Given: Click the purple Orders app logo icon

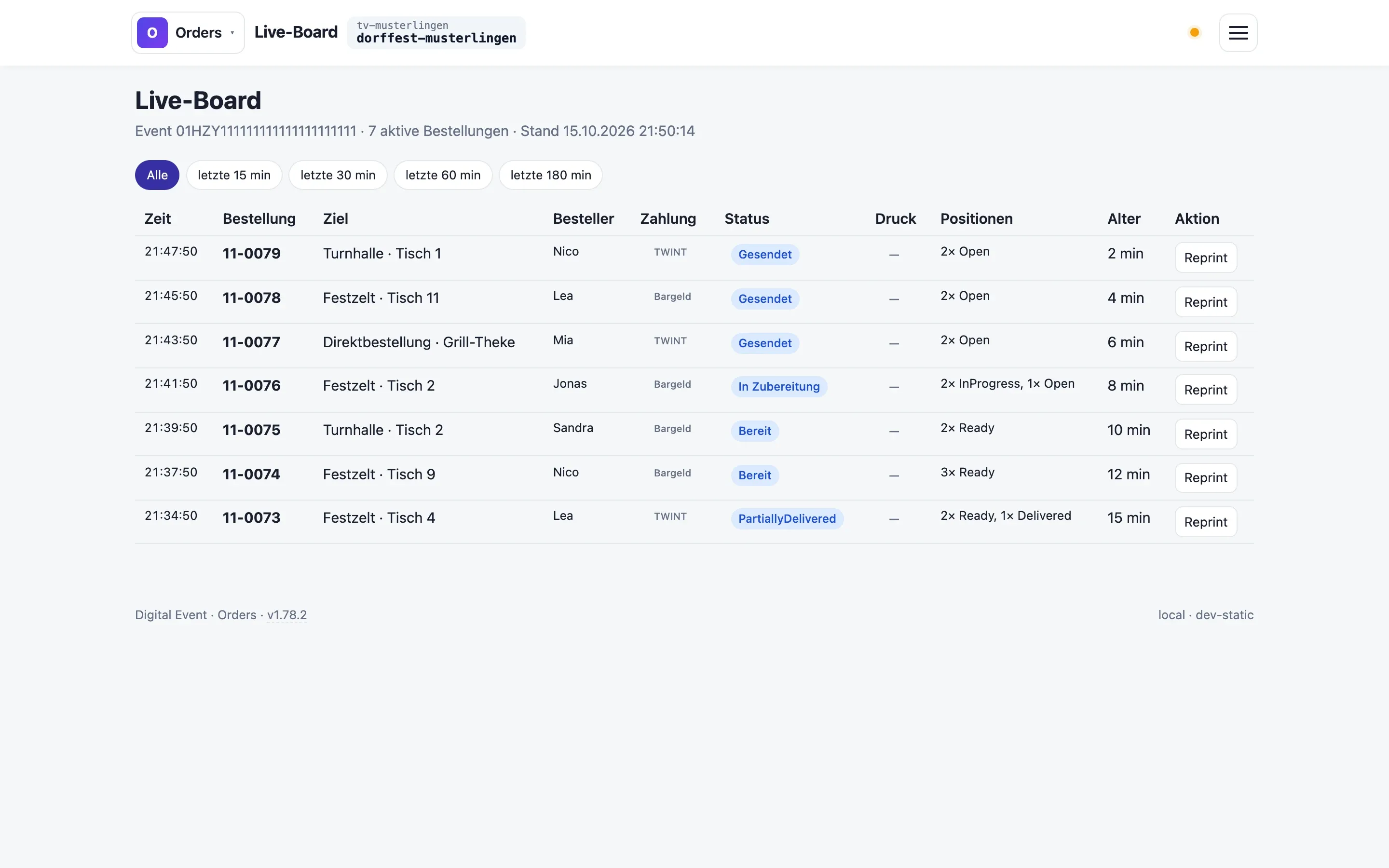Looking at the screenshot, I should coord(152,33).
